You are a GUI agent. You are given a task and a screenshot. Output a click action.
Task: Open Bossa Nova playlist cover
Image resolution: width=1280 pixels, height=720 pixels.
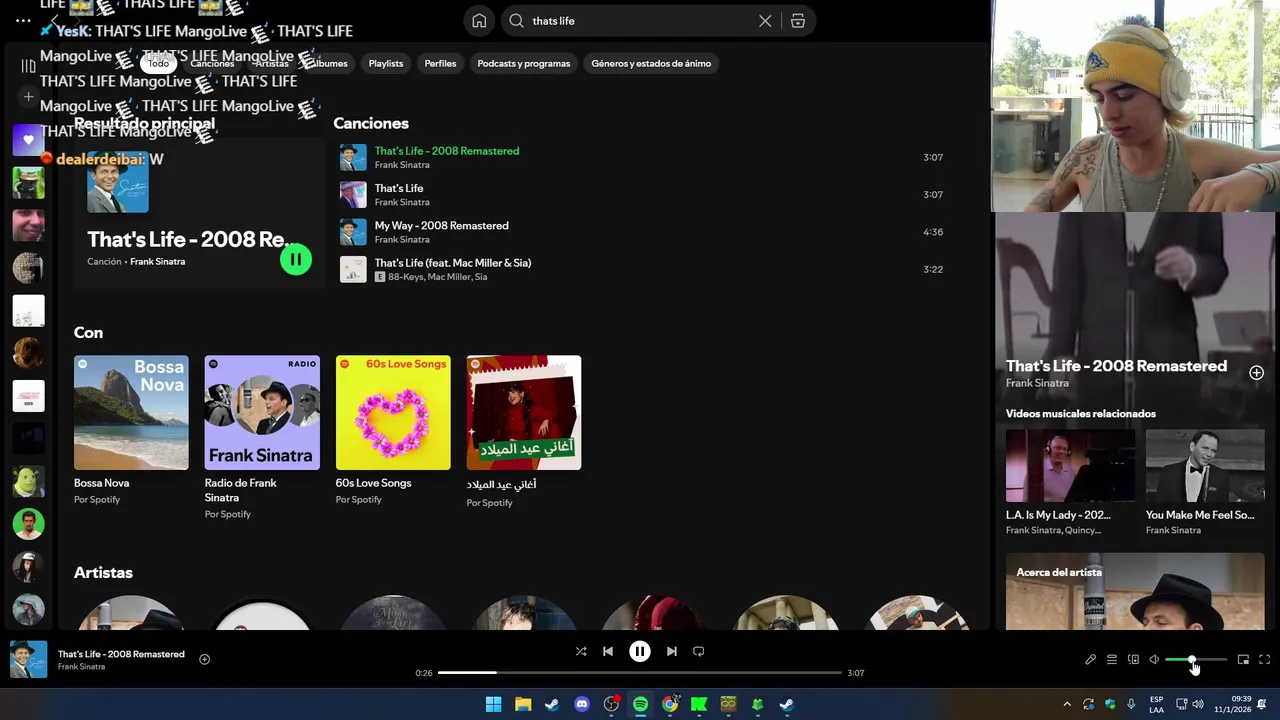click(x=131, y=413)
